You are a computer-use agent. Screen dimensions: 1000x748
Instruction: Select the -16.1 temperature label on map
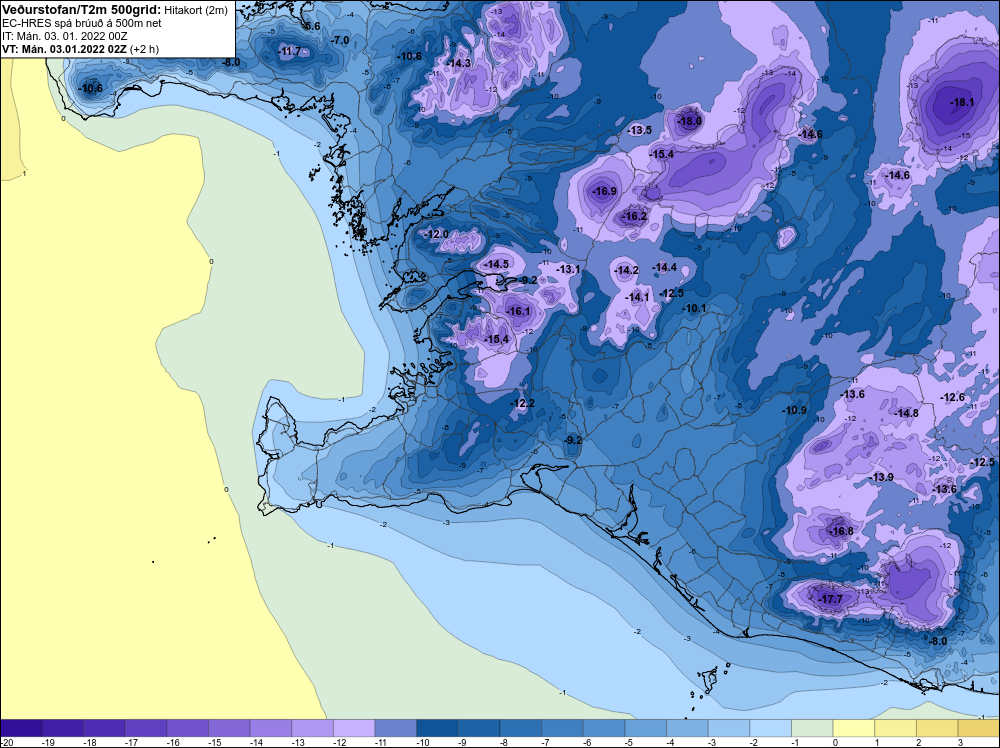coord(518,311)
